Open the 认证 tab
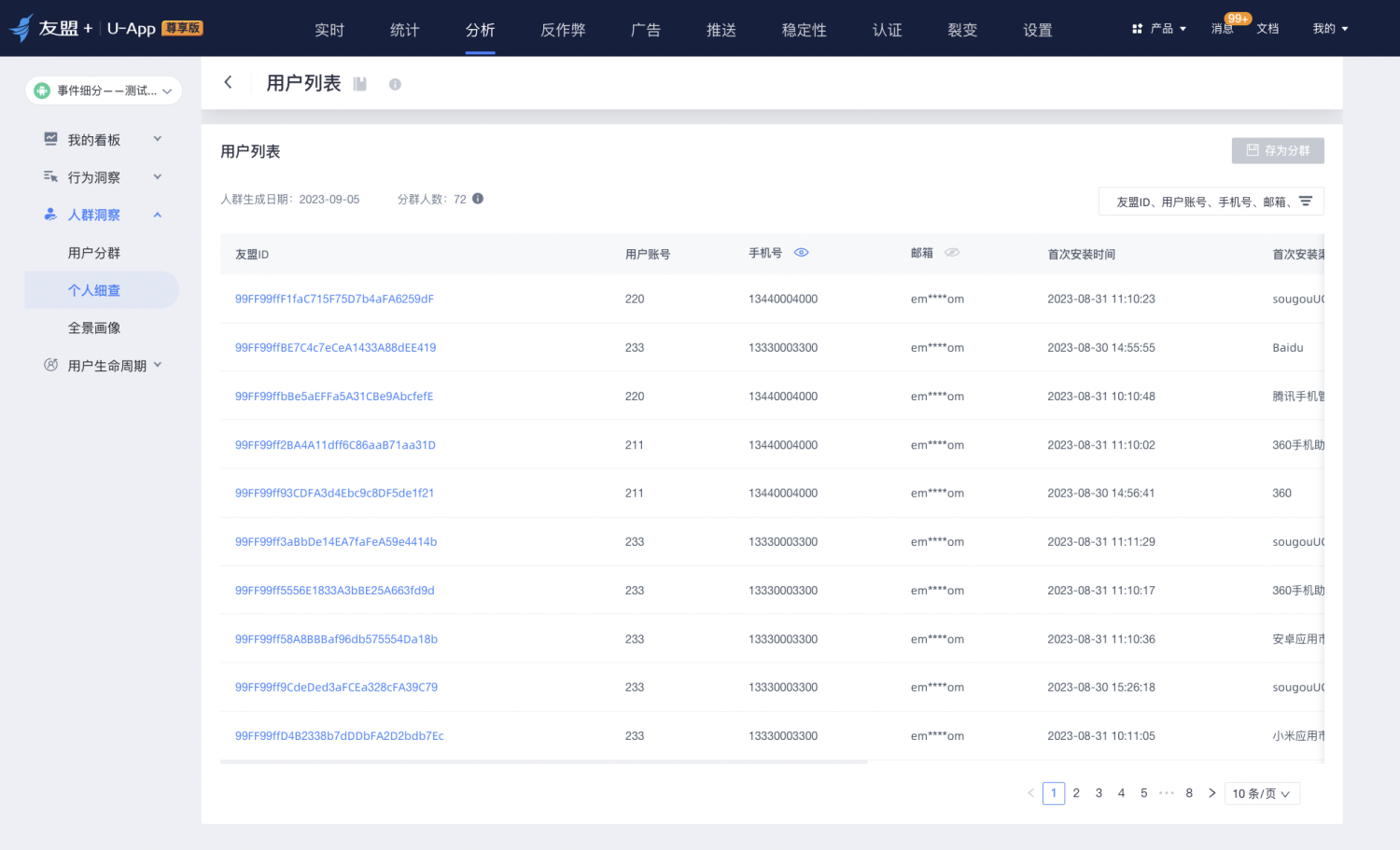This screenshot has height=850, width=1400. tap(888, 30)
